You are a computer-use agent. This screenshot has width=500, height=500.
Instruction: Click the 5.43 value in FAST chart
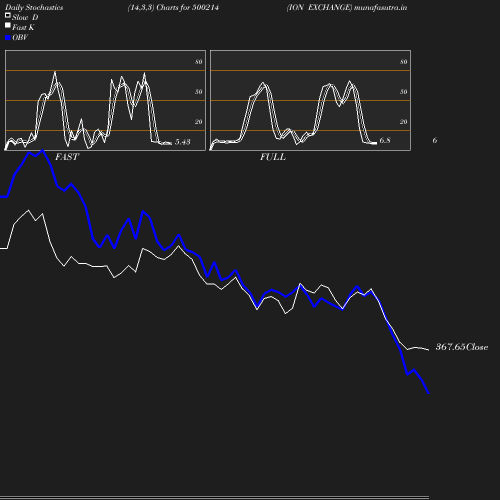(x=183, y=142)
